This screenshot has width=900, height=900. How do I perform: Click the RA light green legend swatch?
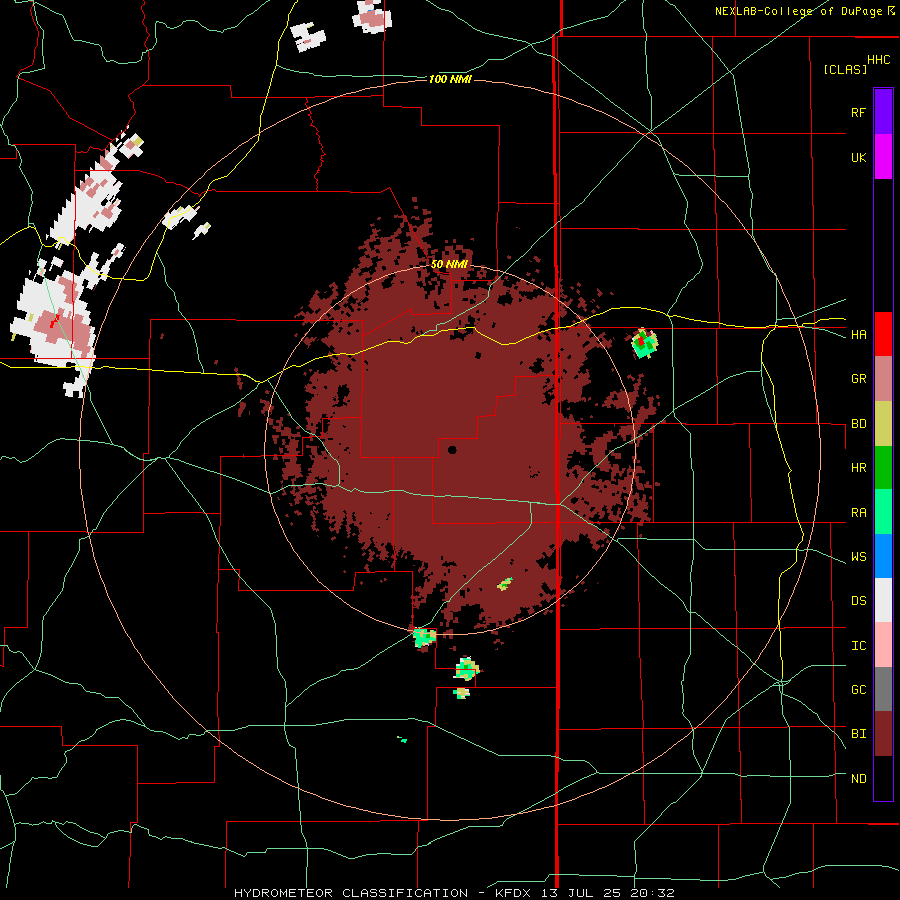coord(883,512)
